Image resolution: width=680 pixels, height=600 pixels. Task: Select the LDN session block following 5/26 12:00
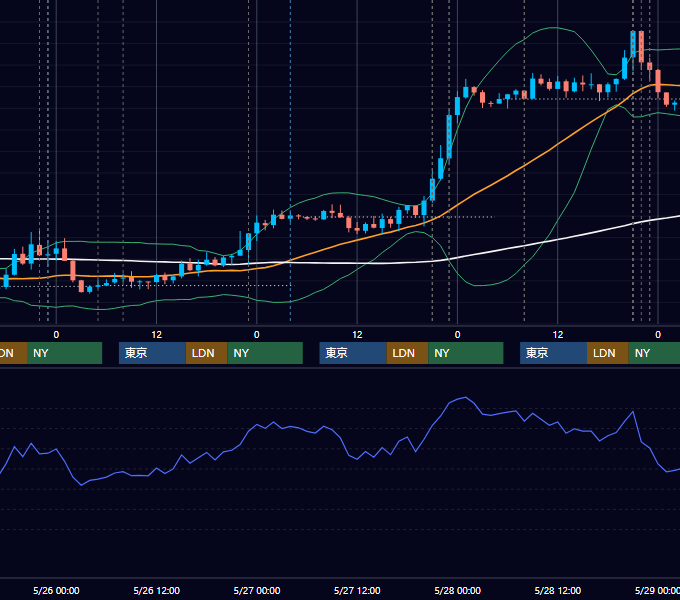coord(206,353)
